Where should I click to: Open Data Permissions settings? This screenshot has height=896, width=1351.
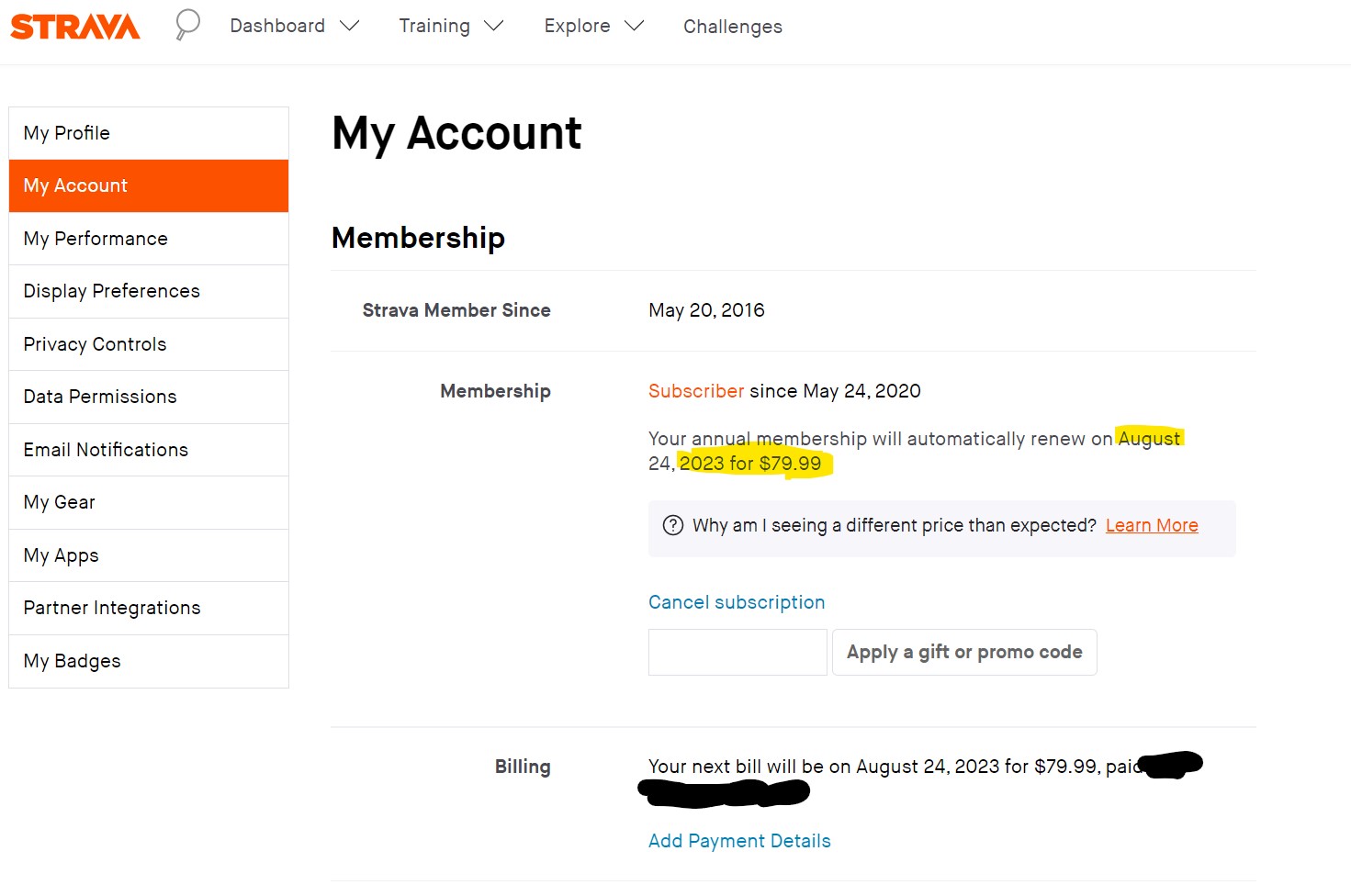149,397
